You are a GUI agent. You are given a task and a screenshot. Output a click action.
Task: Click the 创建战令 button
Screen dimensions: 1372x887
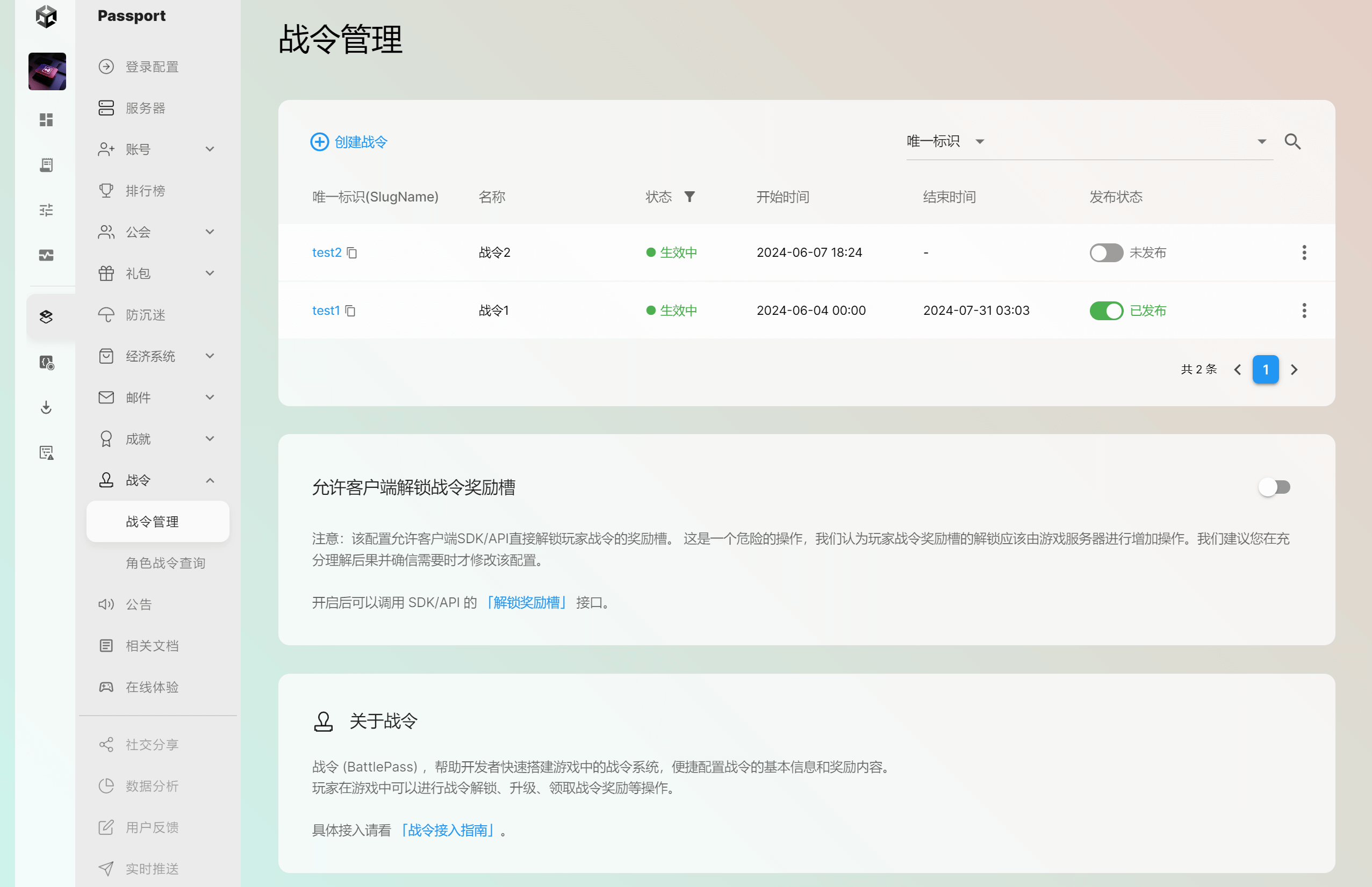(349, 142)
